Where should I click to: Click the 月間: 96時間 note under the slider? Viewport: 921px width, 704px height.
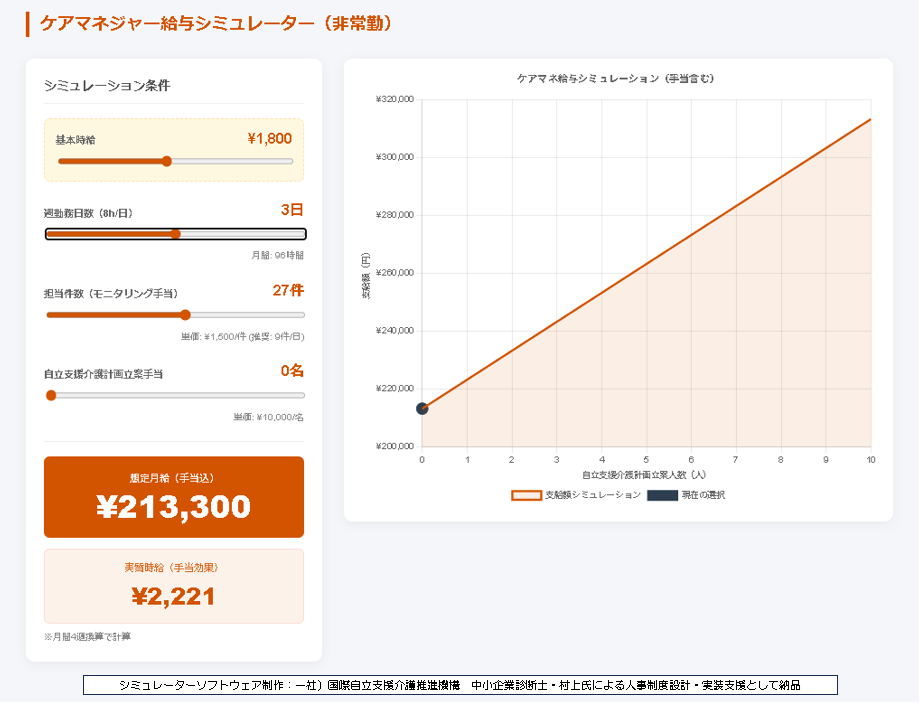278,255
